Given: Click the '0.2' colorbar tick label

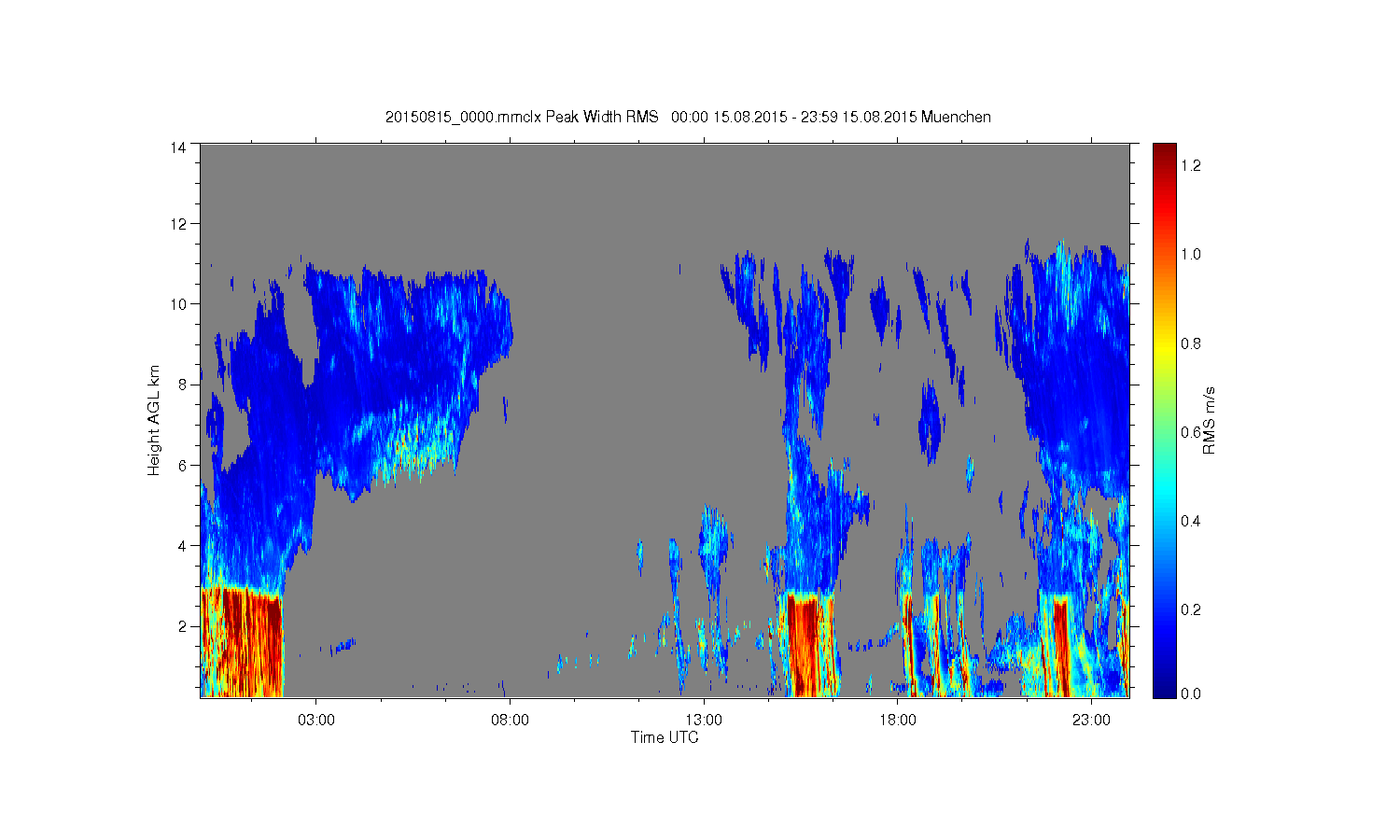Looking at the screenshot, I should (x=1191, y=609).
